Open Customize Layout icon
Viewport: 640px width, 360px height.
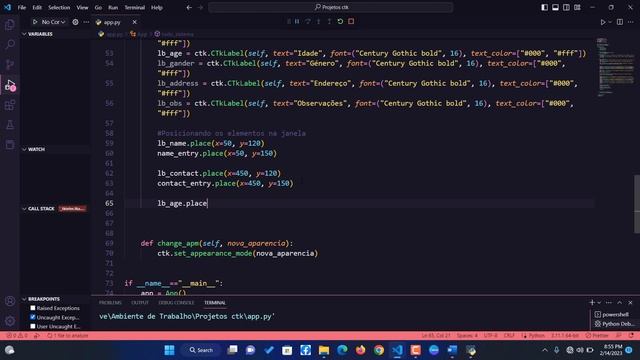[577, 7]
